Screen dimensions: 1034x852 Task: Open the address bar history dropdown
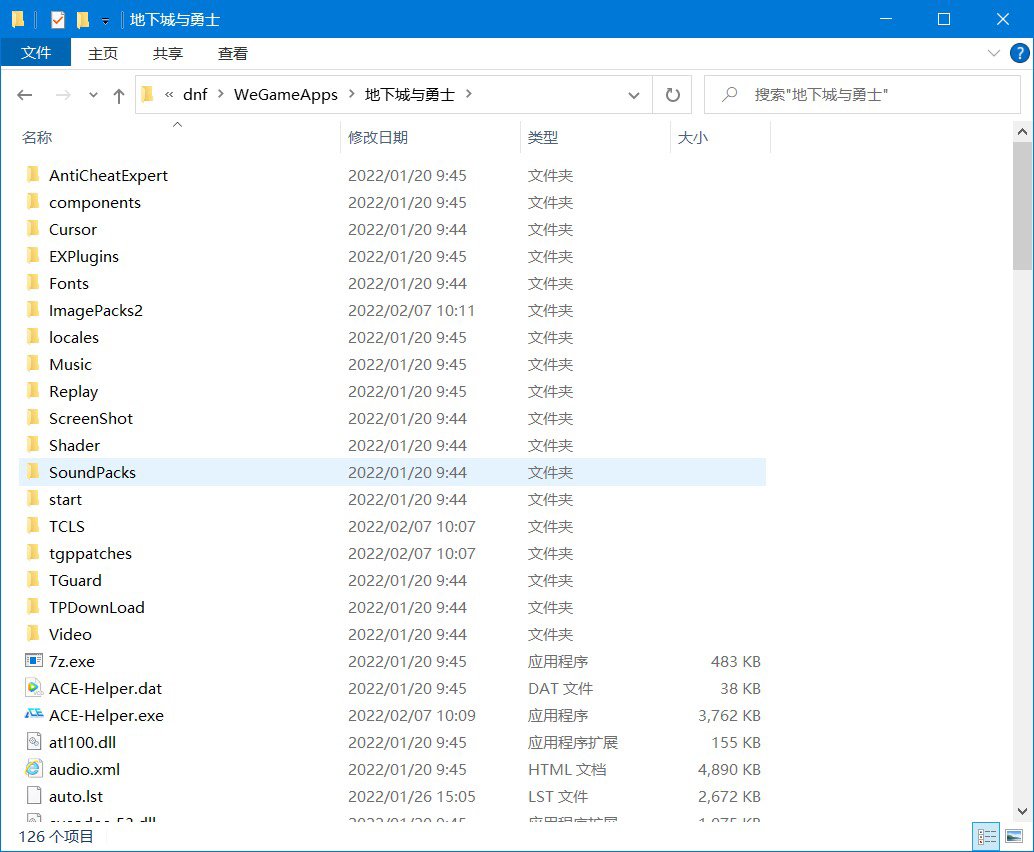[x=634, y=95]
